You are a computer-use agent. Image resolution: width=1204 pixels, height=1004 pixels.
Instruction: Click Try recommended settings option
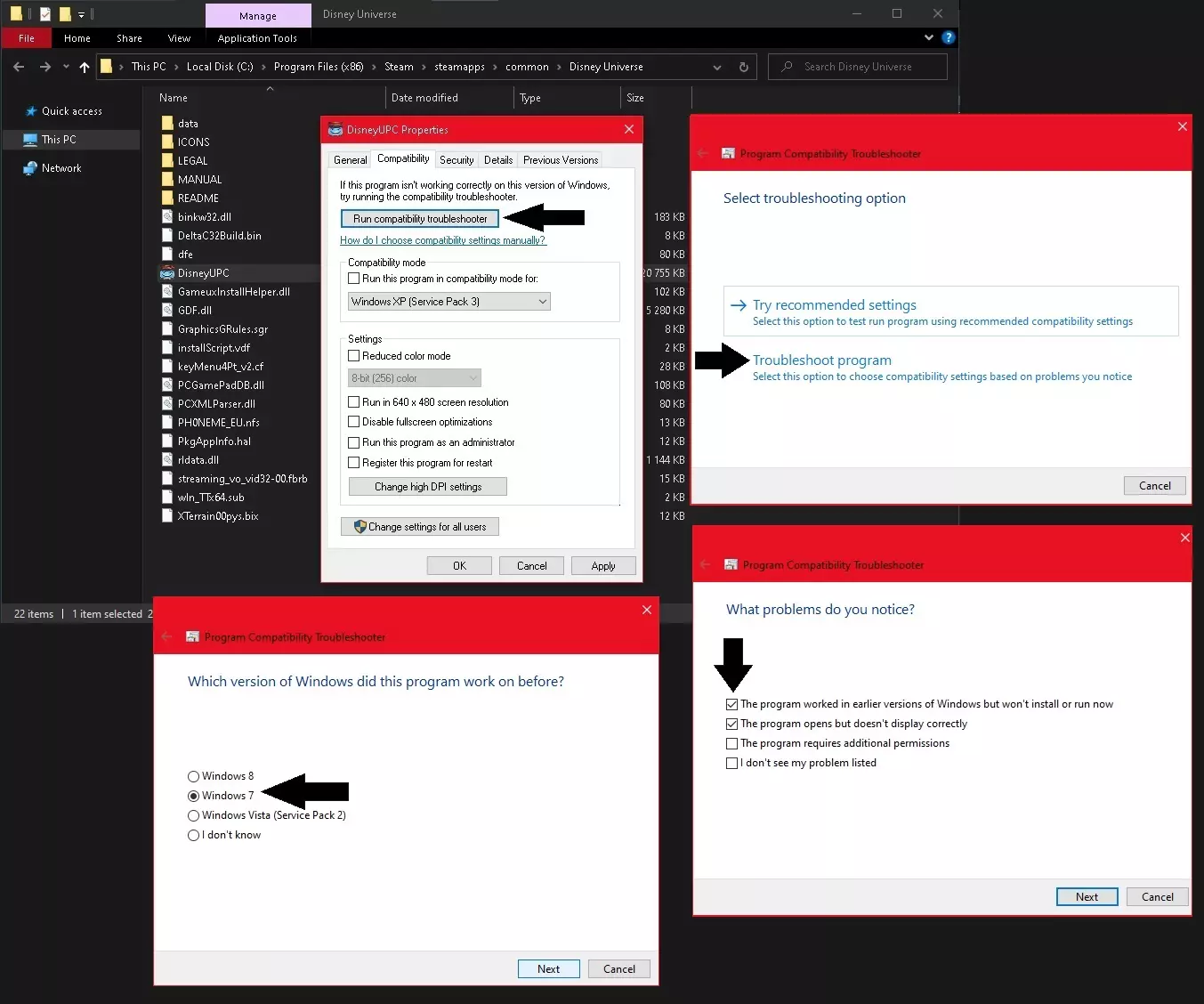click(x=951, y=312)
